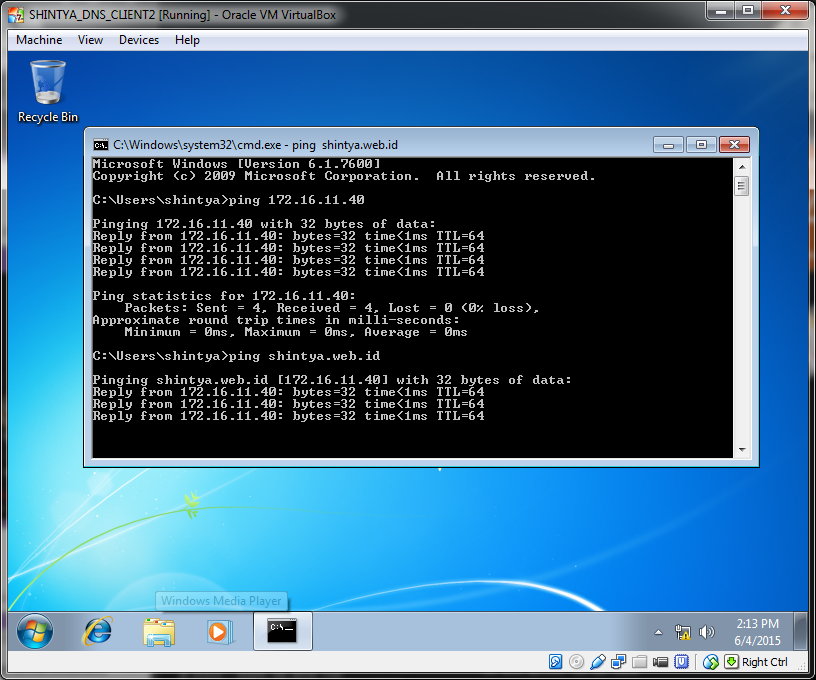Click the VirtualBox USB devices indicator
The image size is (816, 680).
(x=598, y=662)
